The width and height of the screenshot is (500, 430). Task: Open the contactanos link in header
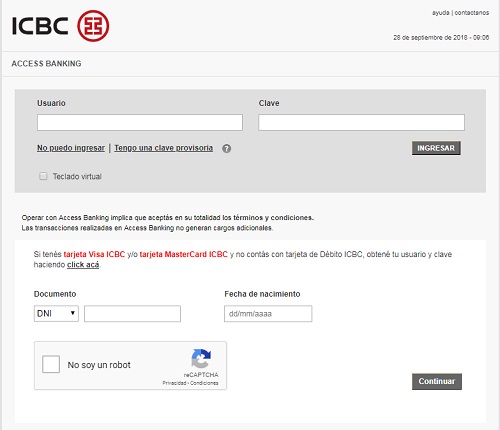tap(472, 13)
